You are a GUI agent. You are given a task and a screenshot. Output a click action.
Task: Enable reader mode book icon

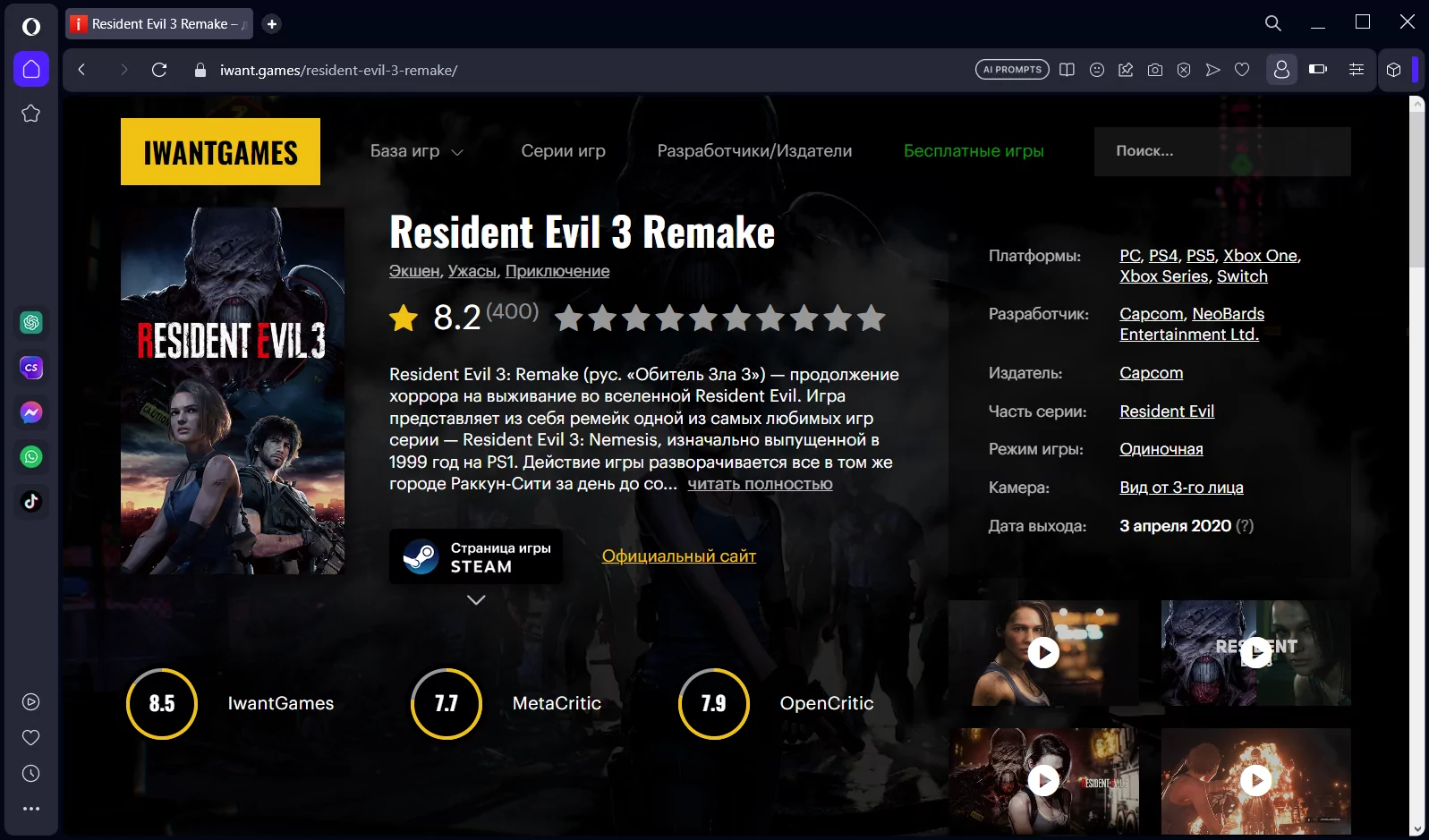pos(1067,70)
